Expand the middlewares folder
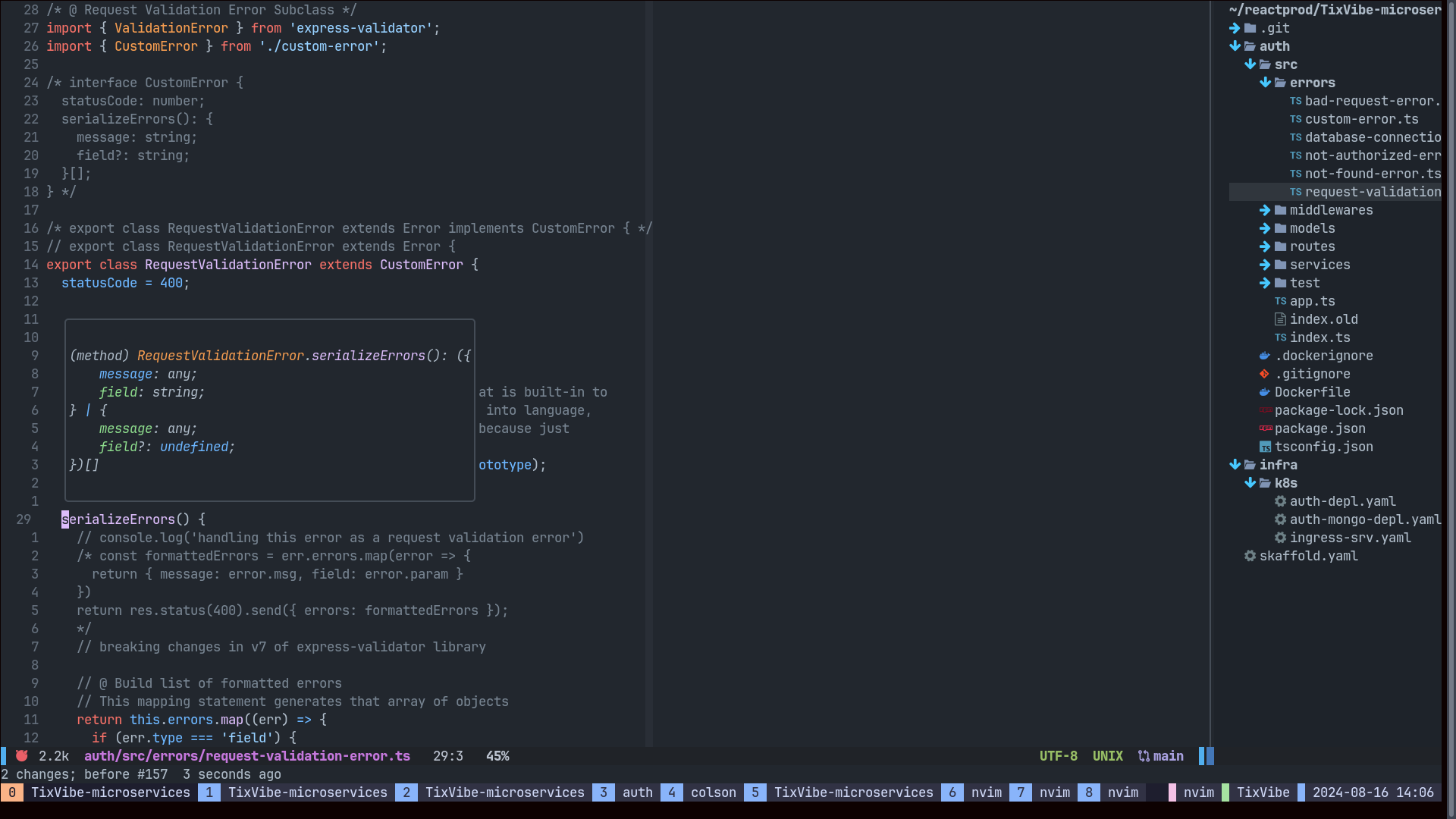Viewport: 1456px width, 819px height. click(x=1265, y=210)
